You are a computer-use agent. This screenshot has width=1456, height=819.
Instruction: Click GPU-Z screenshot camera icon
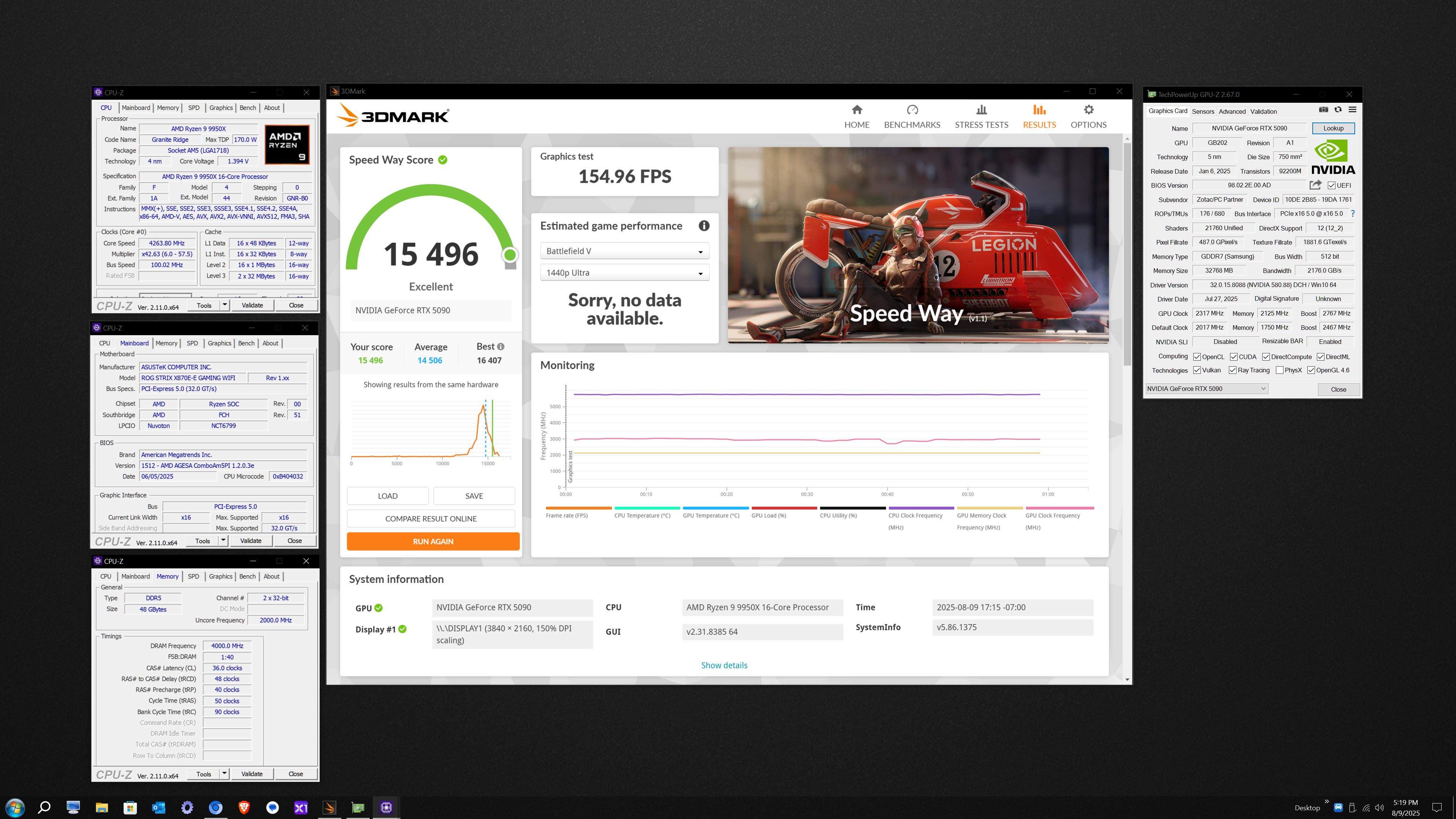click(1323, 110)
